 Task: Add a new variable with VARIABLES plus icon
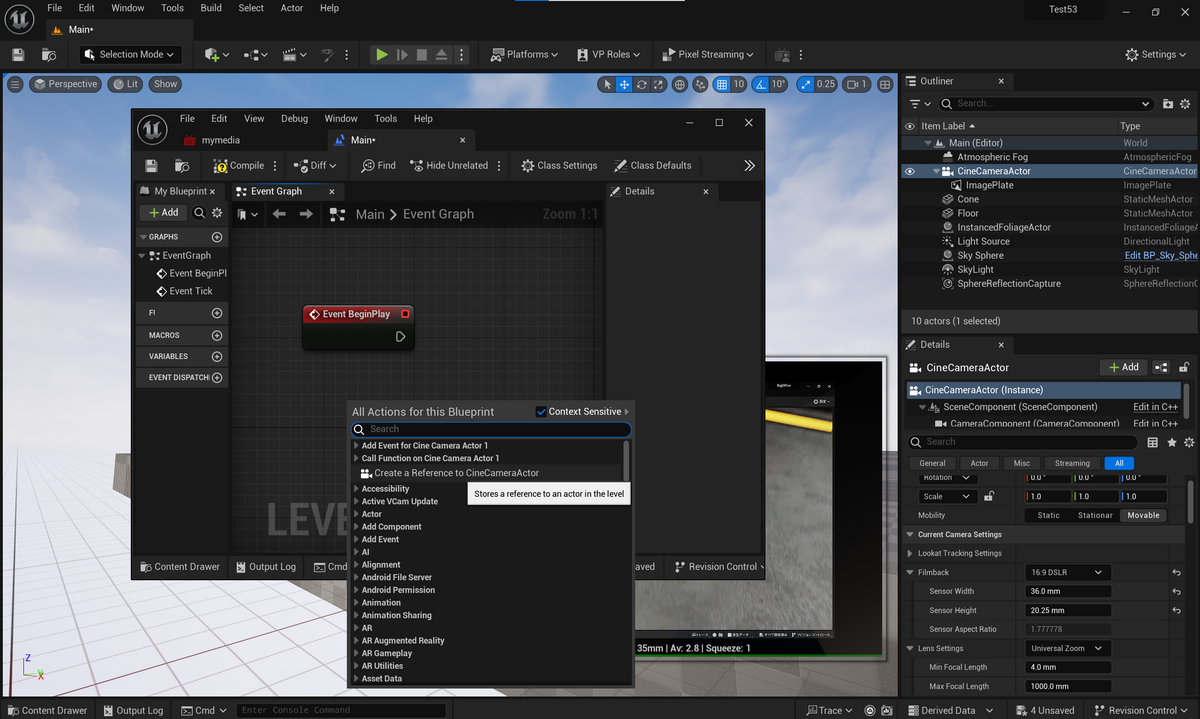click(217, 356)
